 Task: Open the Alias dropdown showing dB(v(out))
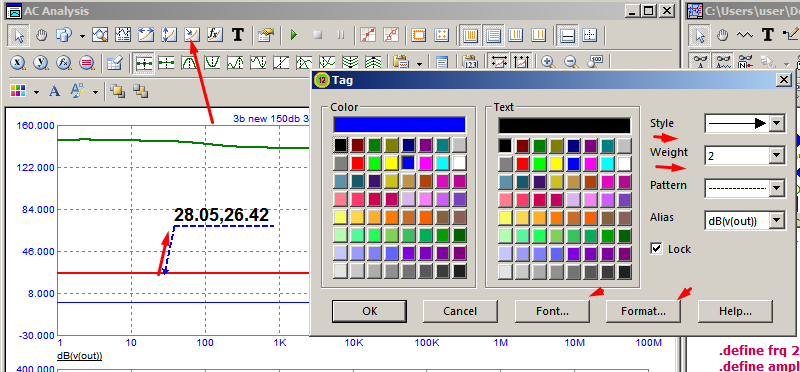point(777,220)
